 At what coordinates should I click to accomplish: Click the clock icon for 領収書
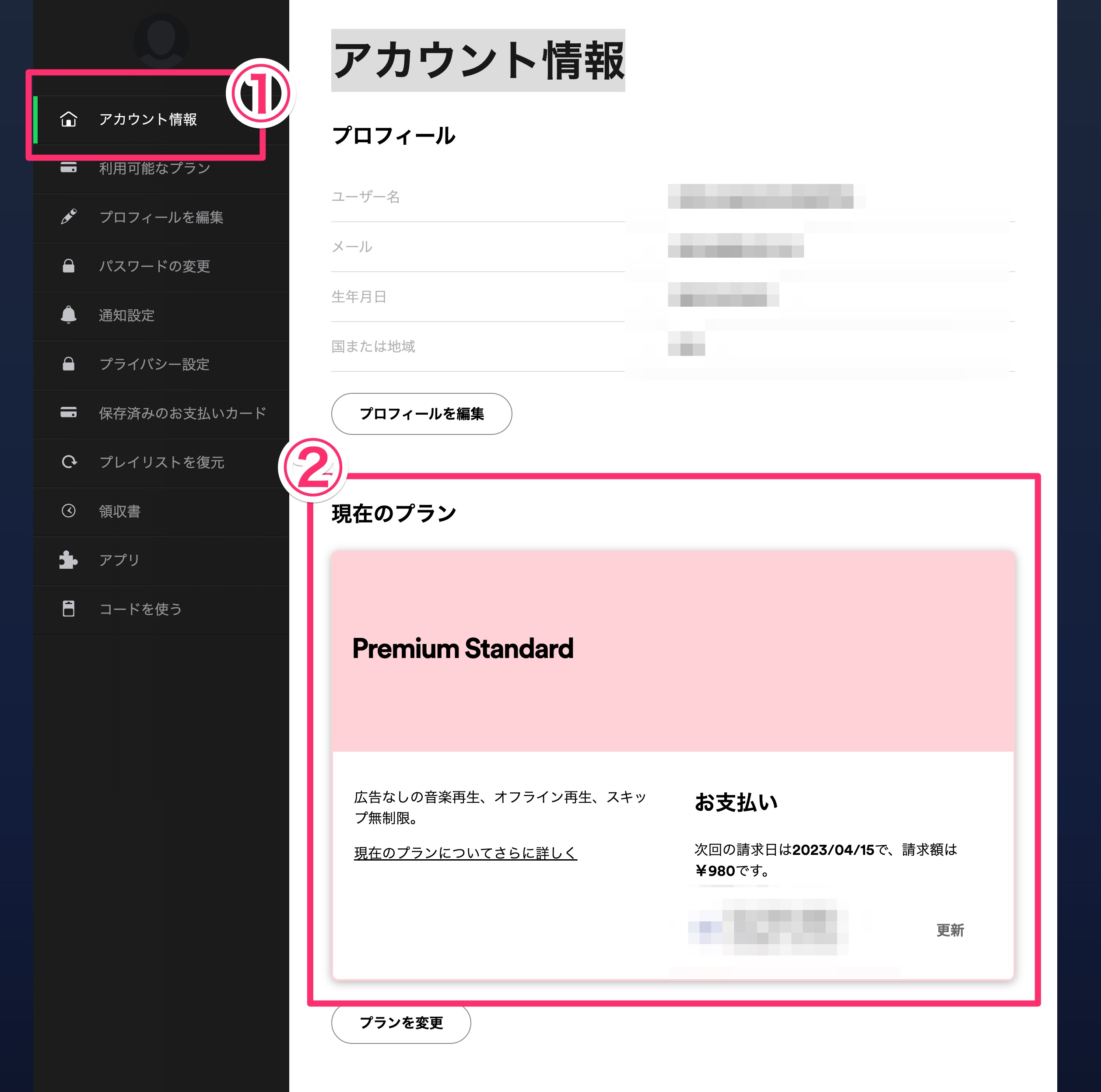coord(68,511)
